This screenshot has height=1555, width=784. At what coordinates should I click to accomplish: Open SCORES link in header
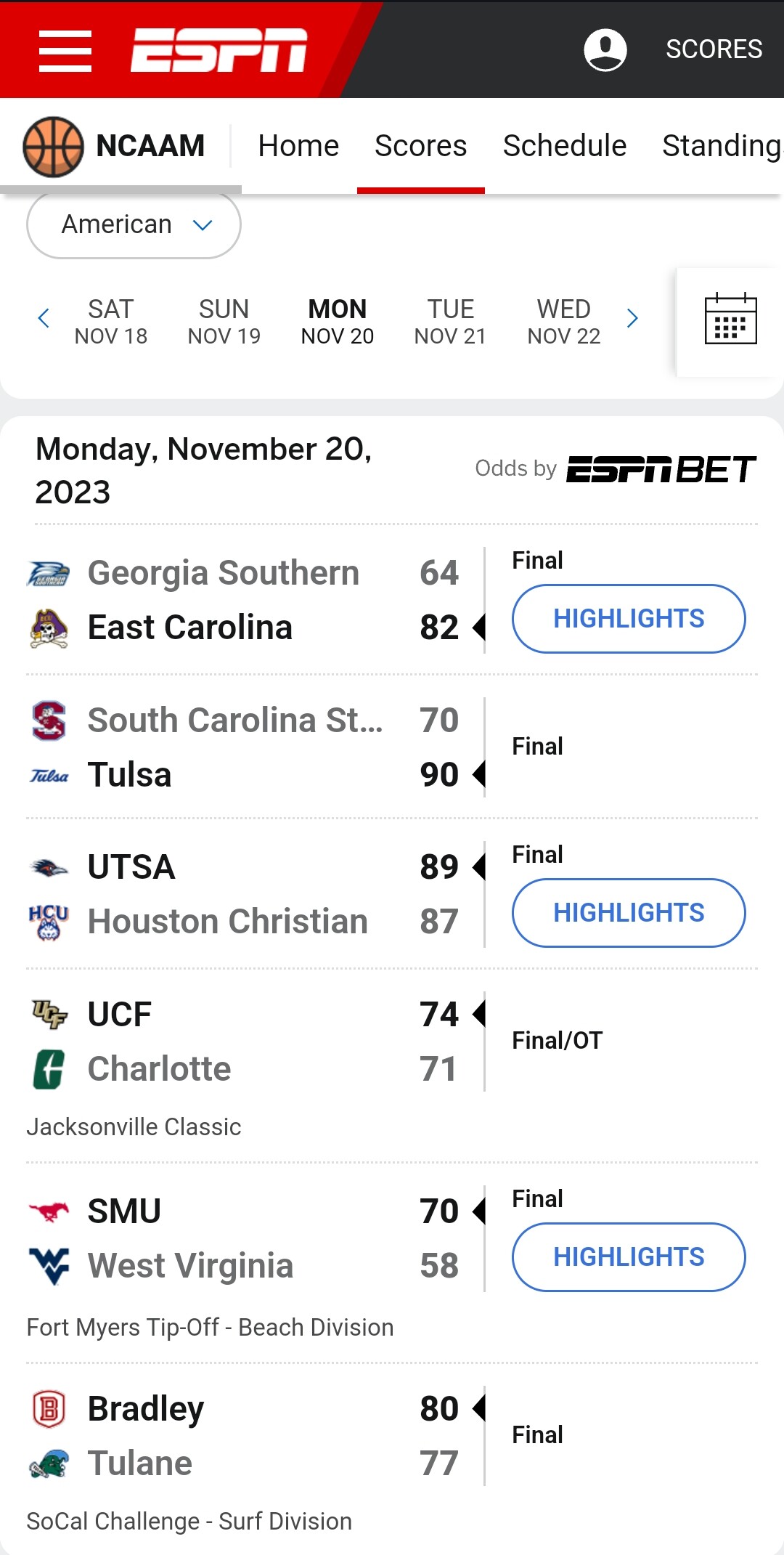[714, 49]
